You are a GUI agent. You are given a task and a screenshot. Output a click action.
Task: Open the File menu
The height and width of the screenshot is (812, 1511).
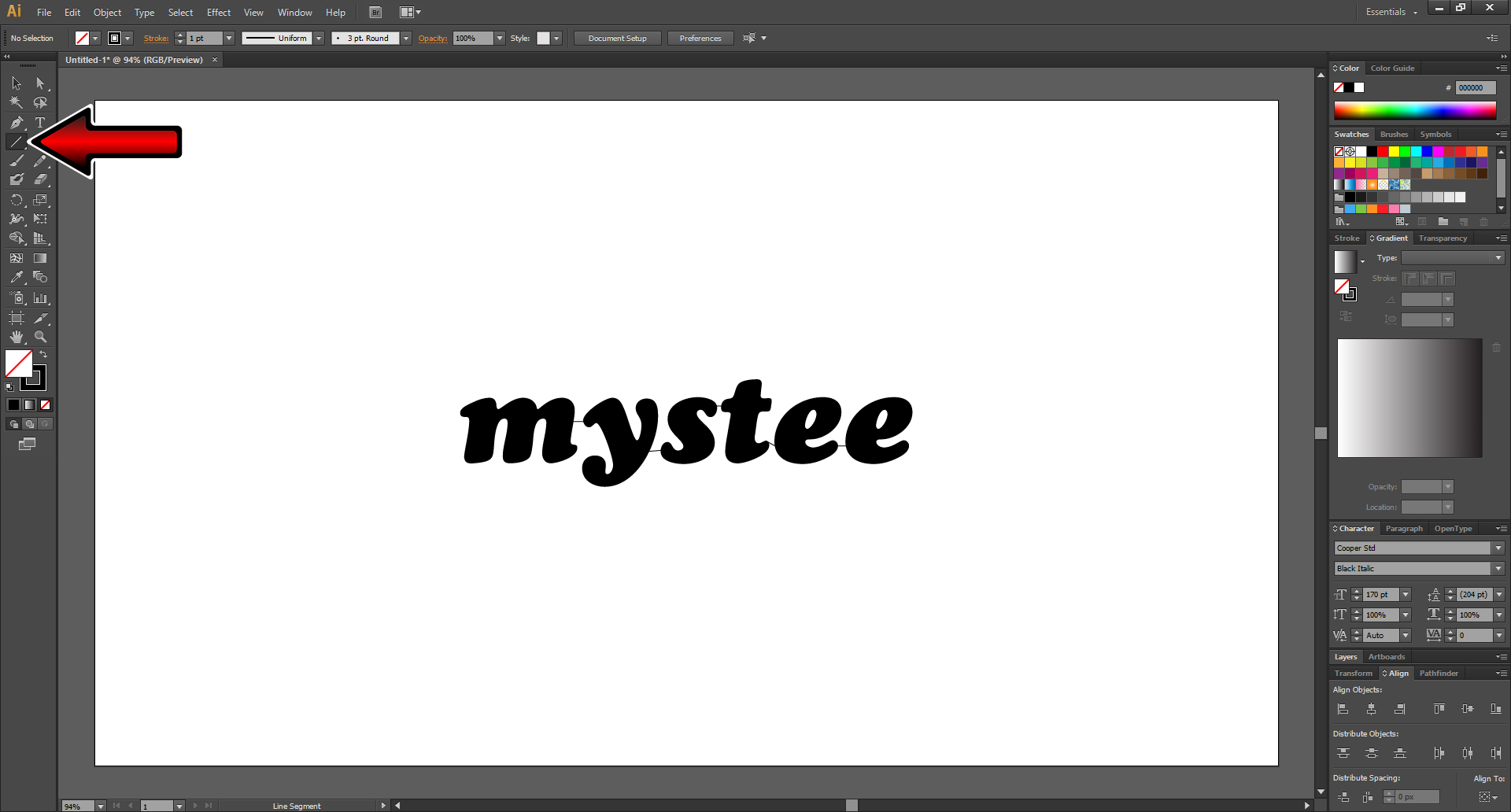[44, 13]
